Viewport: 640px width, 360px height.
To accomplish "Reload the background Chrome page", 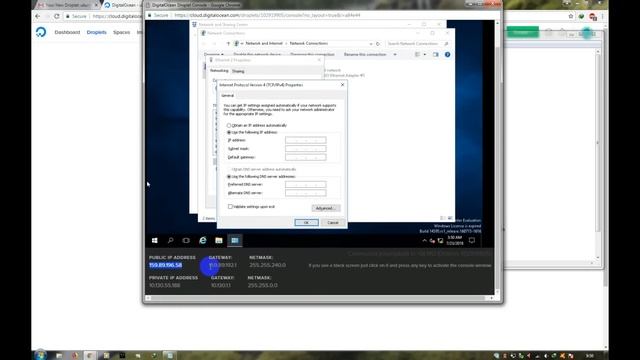I will pyautogui.click(x=57, y=16).
